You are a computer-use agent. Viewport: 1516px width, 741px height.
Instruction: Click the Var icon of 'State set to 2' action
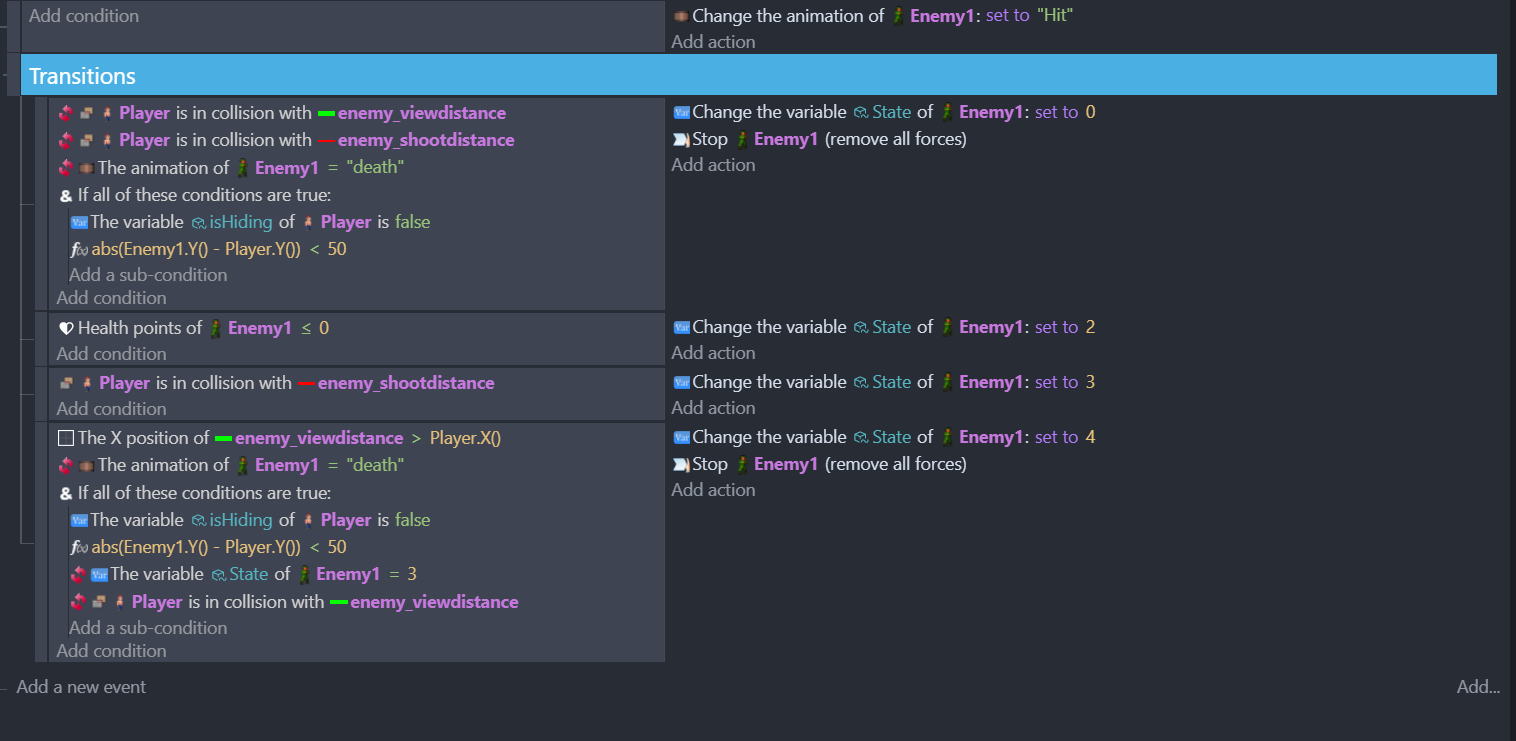682,327
